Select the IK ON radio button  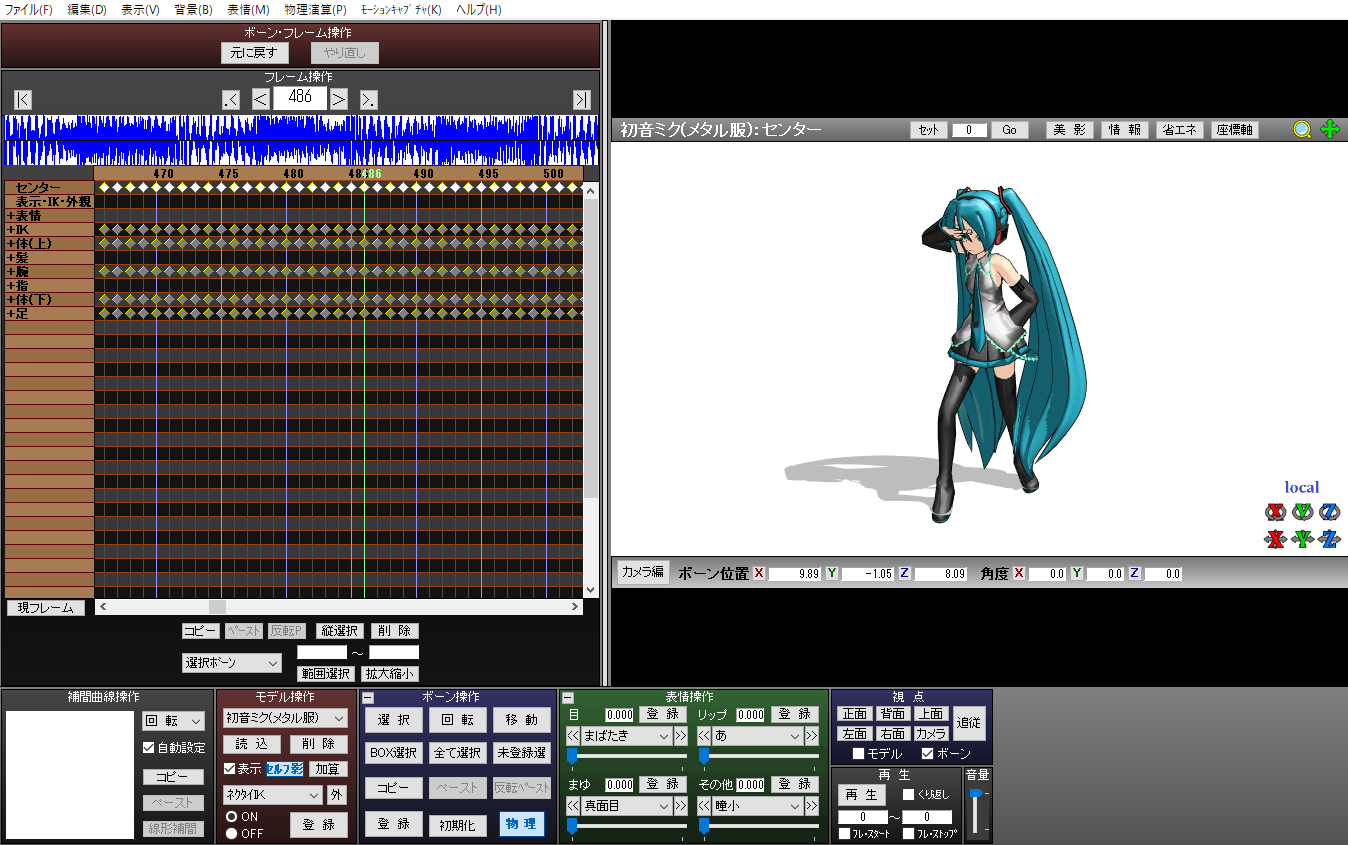pos(231,817)
